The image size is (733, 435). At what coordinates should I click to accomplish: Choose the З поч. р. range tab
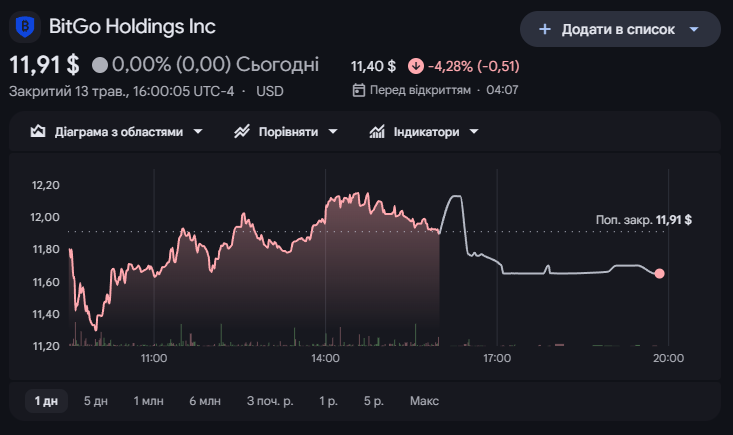270,401
